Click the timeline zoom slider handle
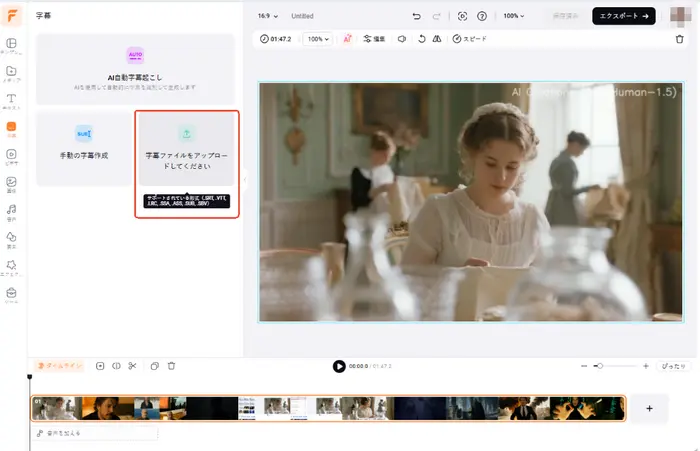This screenshot has width=700, height=451. pyautogui.click(x=600, y=366)
